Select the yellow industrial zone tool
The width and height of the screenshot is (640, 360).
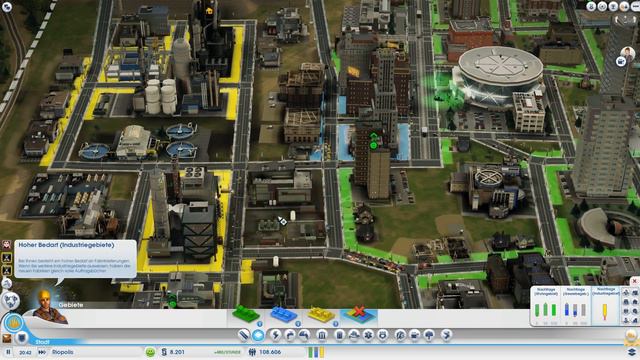(321, 315)
